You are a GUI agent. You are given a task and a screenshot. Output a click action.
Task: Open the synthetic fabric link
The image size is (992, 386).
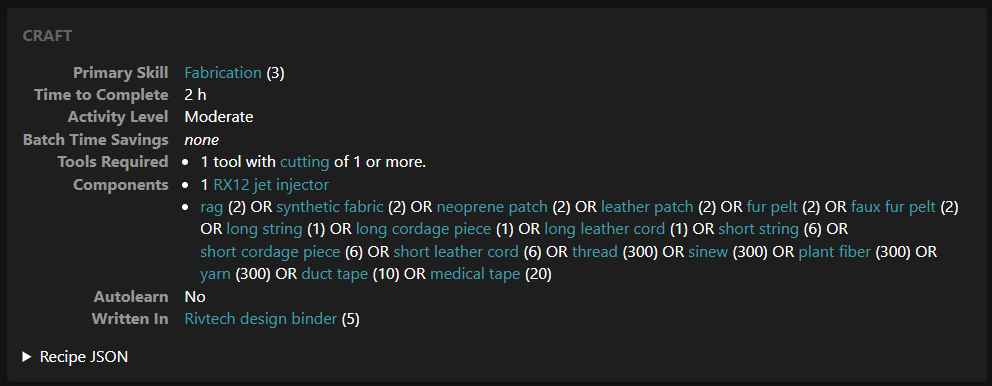(x=330, y=207)
